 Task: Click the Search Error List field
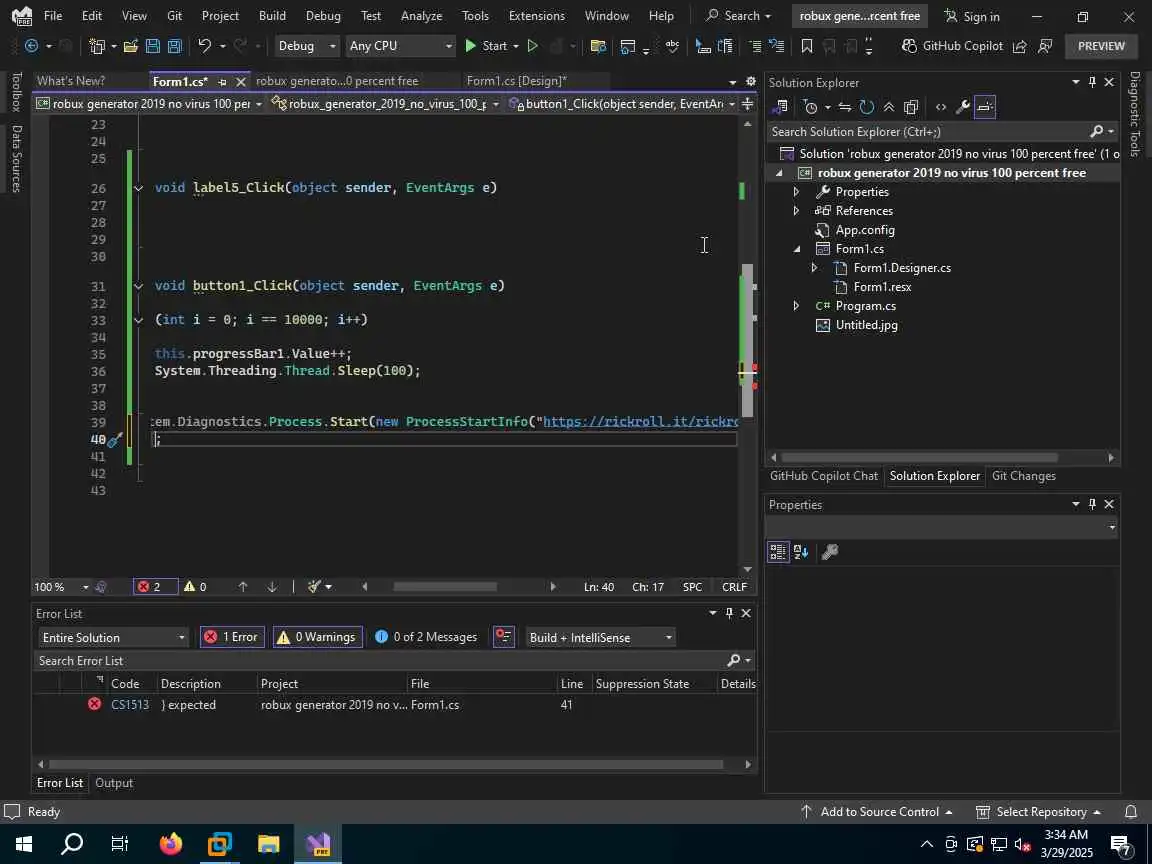point(379,660)
